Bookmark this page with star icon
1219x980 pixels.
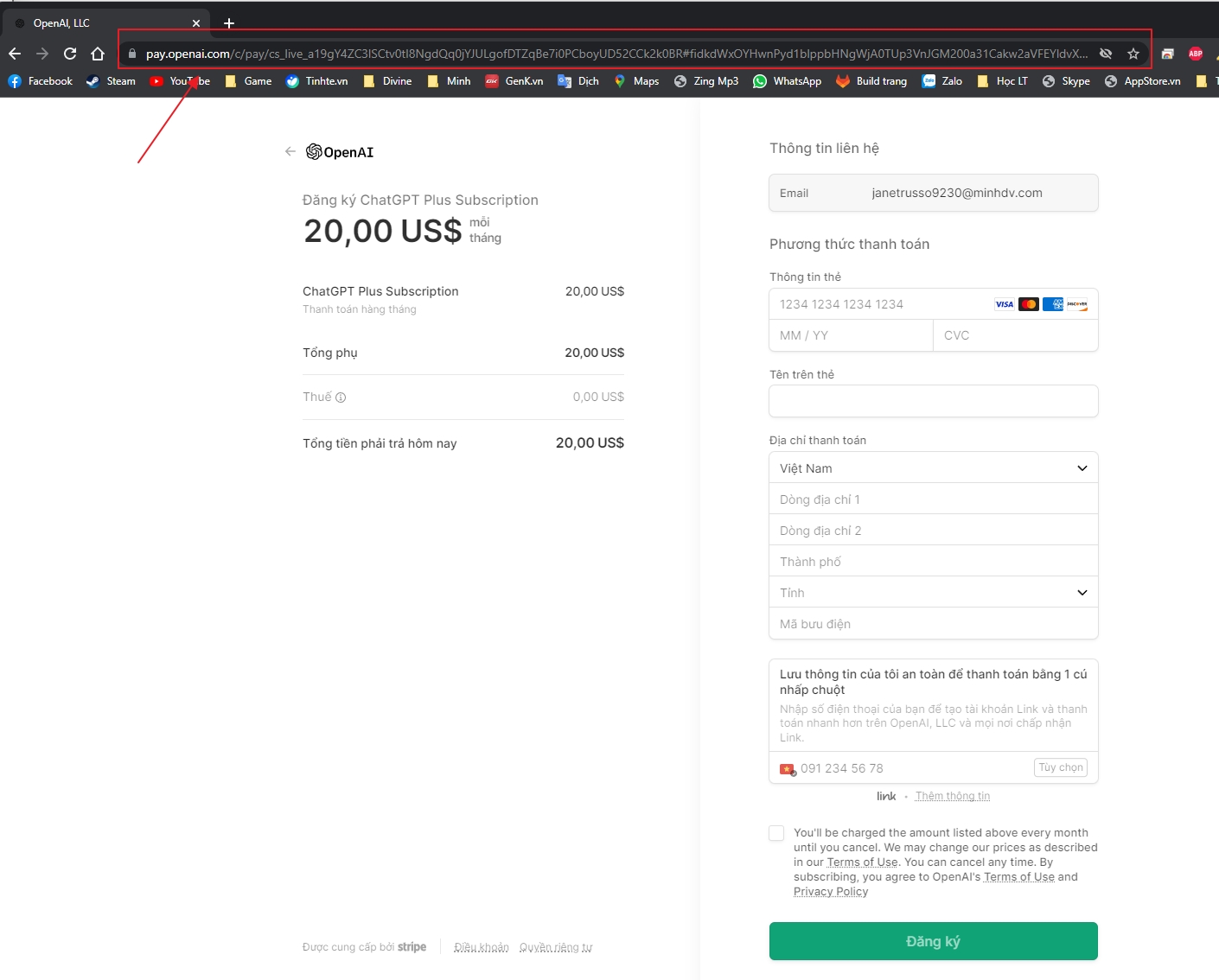(x=1133, y=54)
